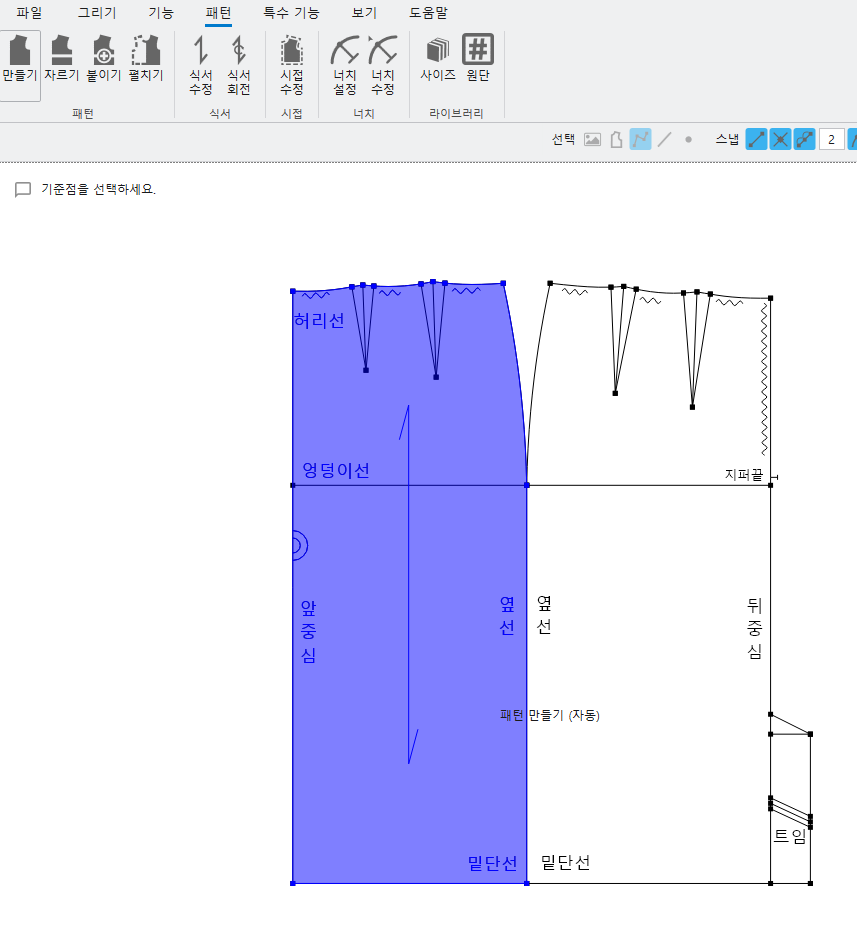Image resolution: width=857 pixels, height=931 pixels.
Task: Click the snap division number field
Action: 831,140
